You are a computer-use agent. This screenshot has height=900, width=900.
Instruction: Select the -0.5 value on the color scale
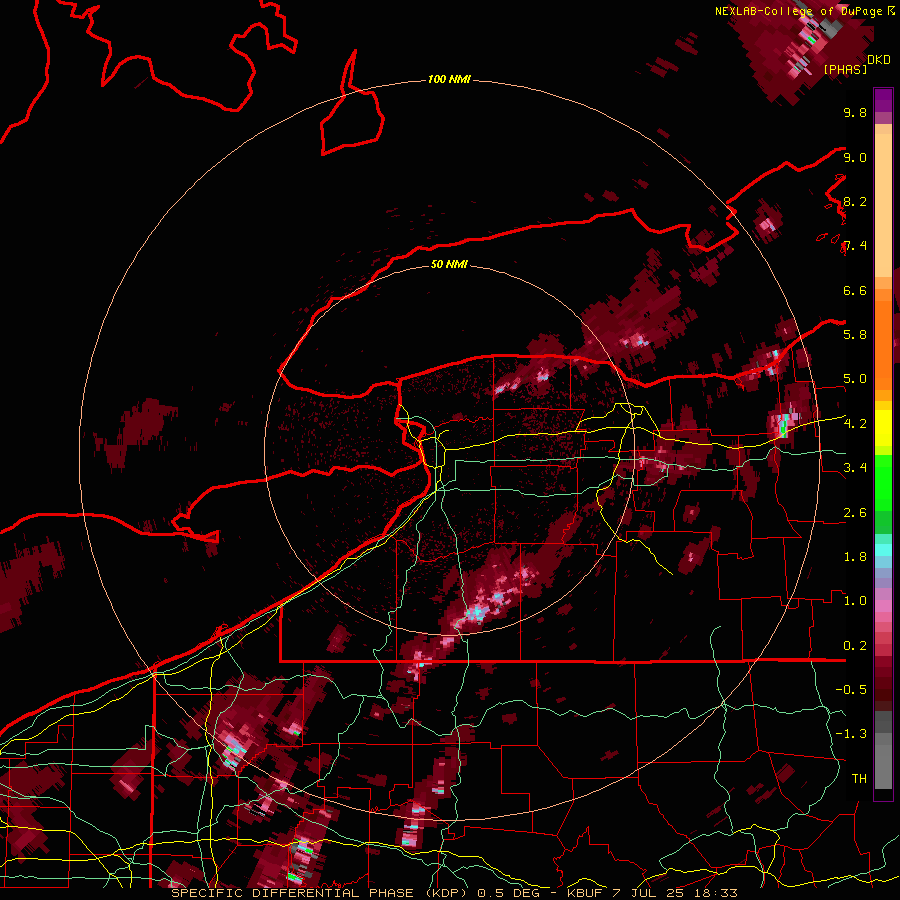click(x=851, y=690)
